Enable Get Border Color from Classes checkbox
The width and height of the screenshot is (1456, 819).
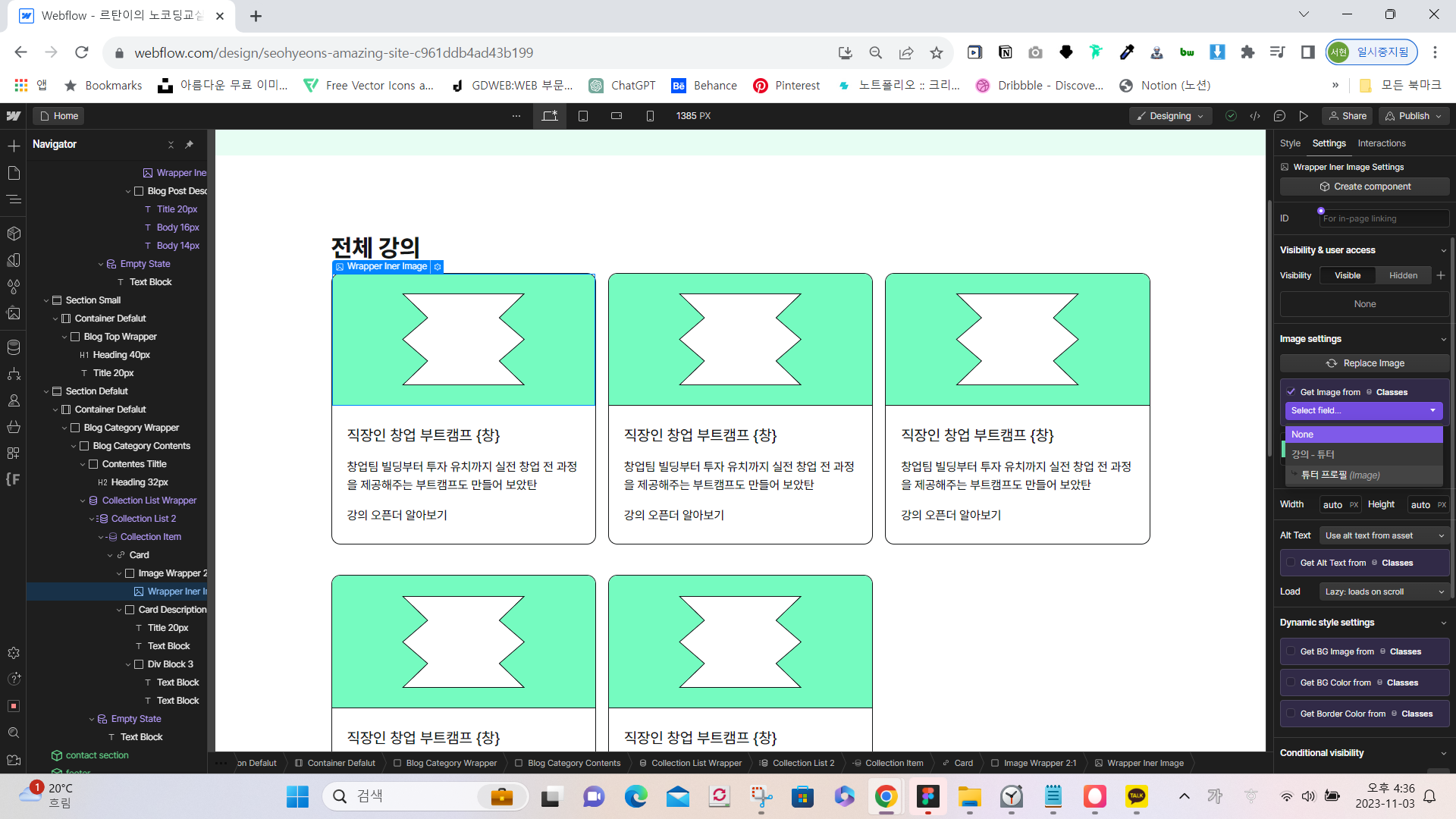(x=1291, y=714)
